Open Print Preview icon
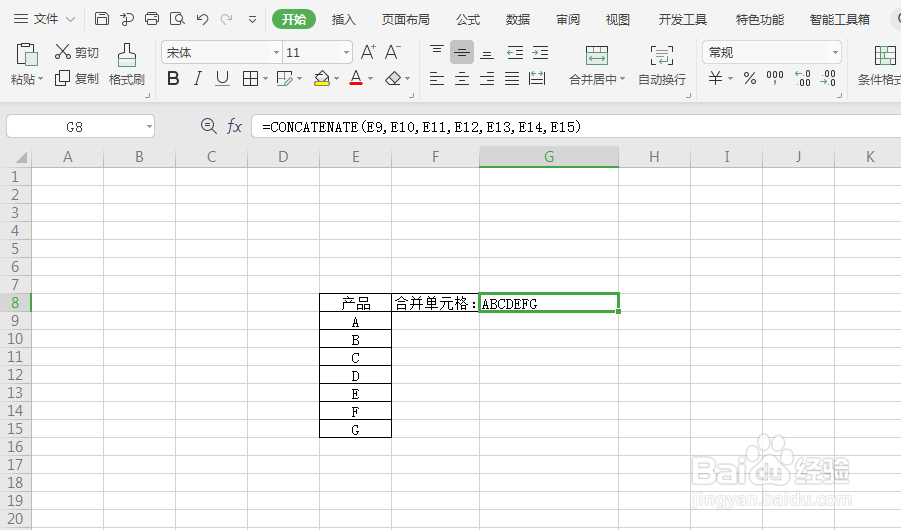Image resolution: width=901 pixels, height=530 pixels. pos(177,19)
